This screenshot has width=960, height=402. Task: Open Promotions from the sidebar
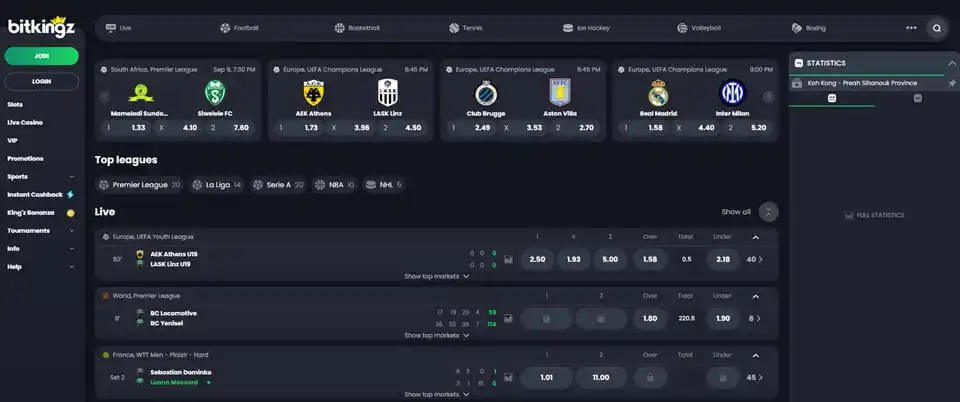(25, 158)
